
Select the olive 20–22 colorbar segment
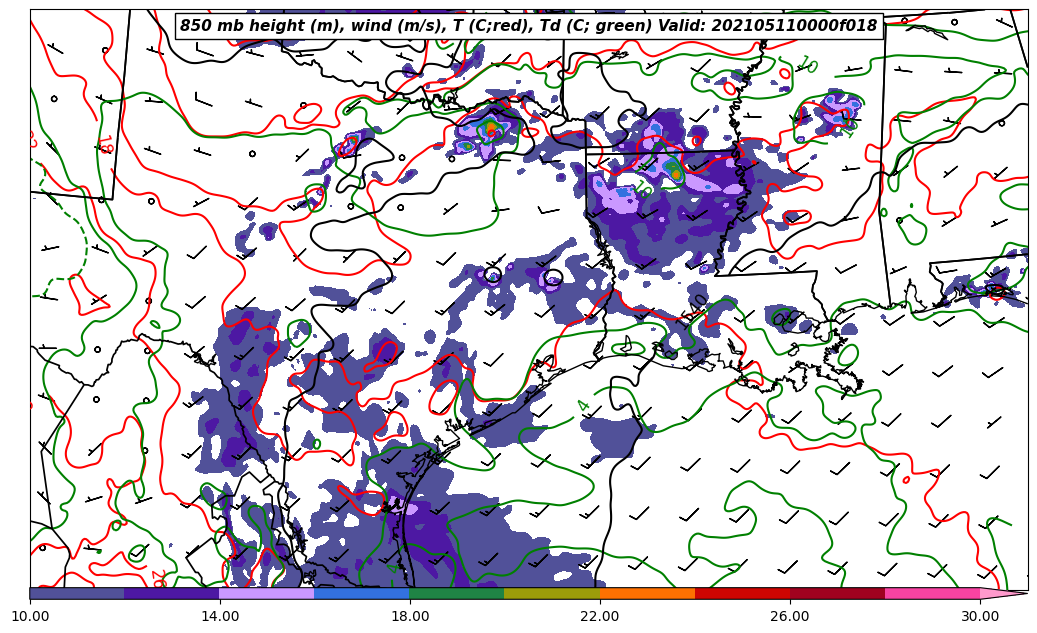tap(552, 593)
